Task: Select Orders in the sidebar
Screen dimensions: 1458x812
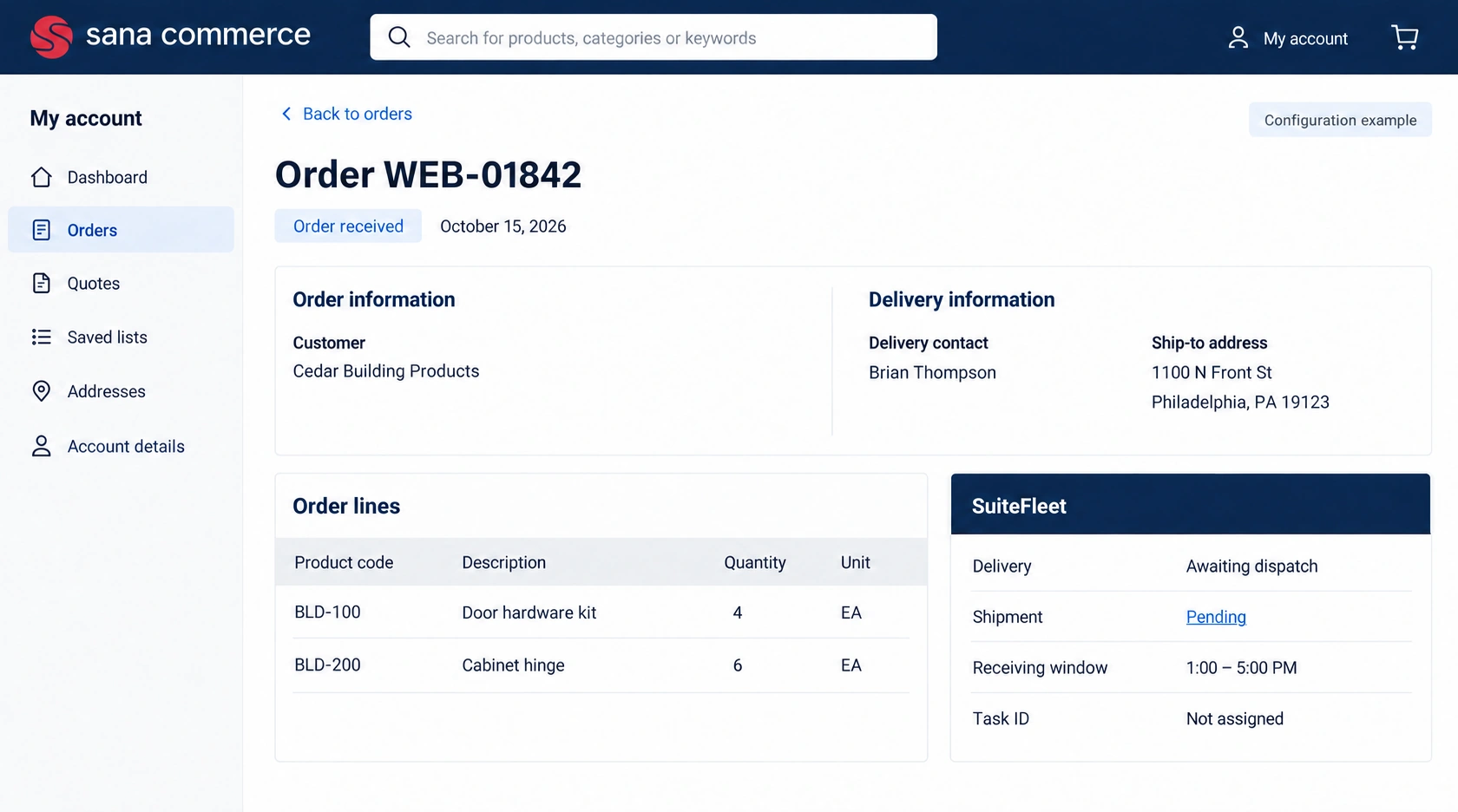Action: coord(121,230)
